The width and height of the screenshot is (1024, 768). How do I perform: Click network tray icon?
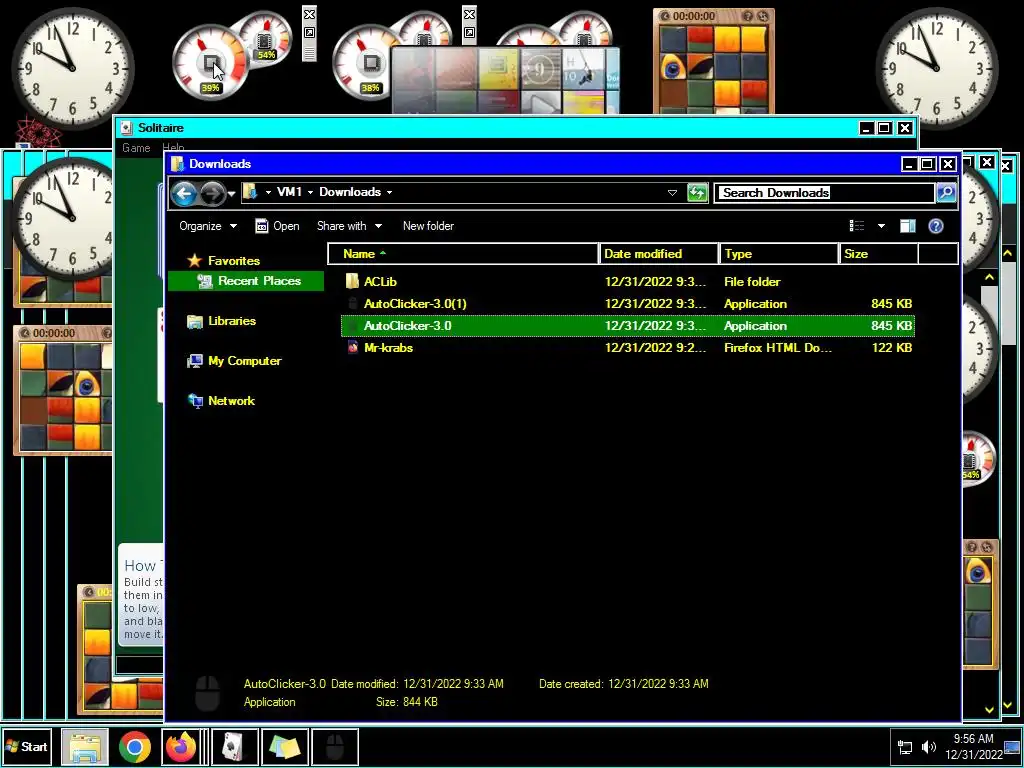click(x=904, y=746)
